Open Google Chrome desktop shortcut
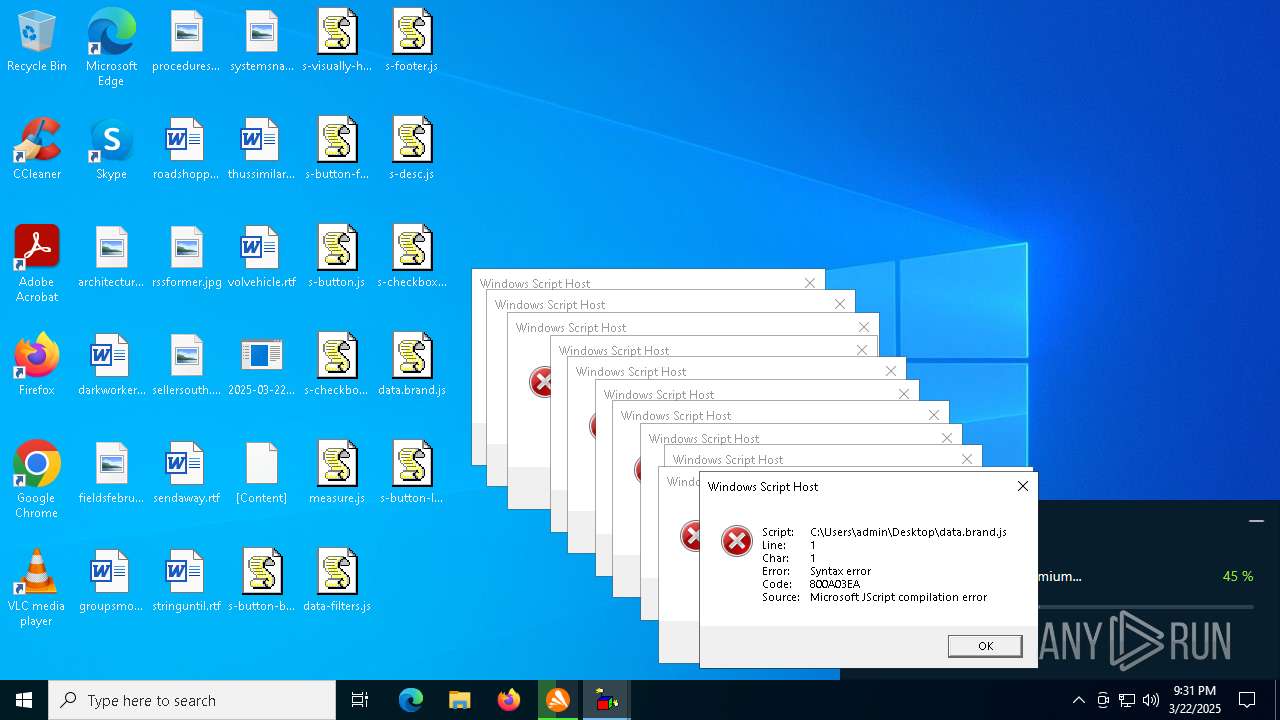This screenshot has width=1280, height=720. click(37, 480)
